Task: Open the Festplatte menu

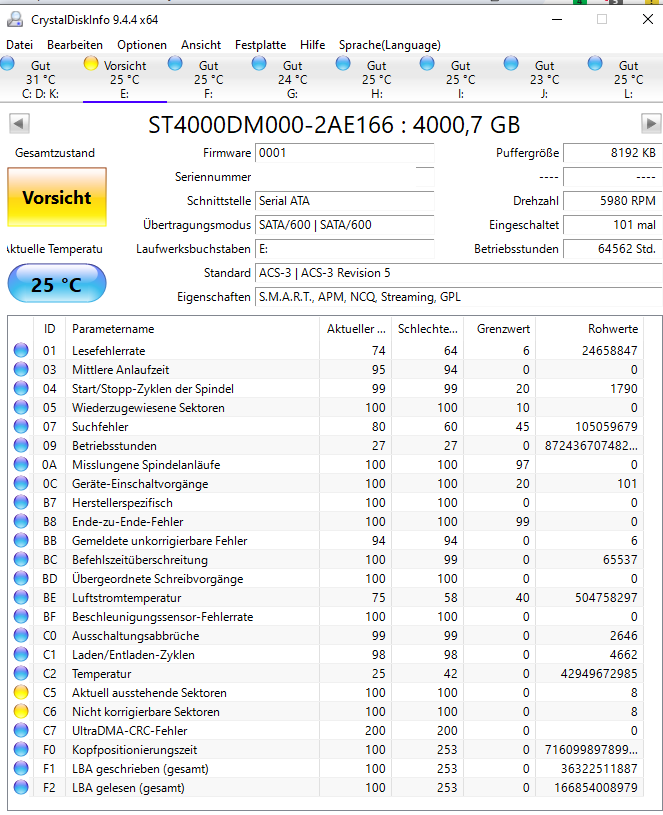Action: coord(260,45)
